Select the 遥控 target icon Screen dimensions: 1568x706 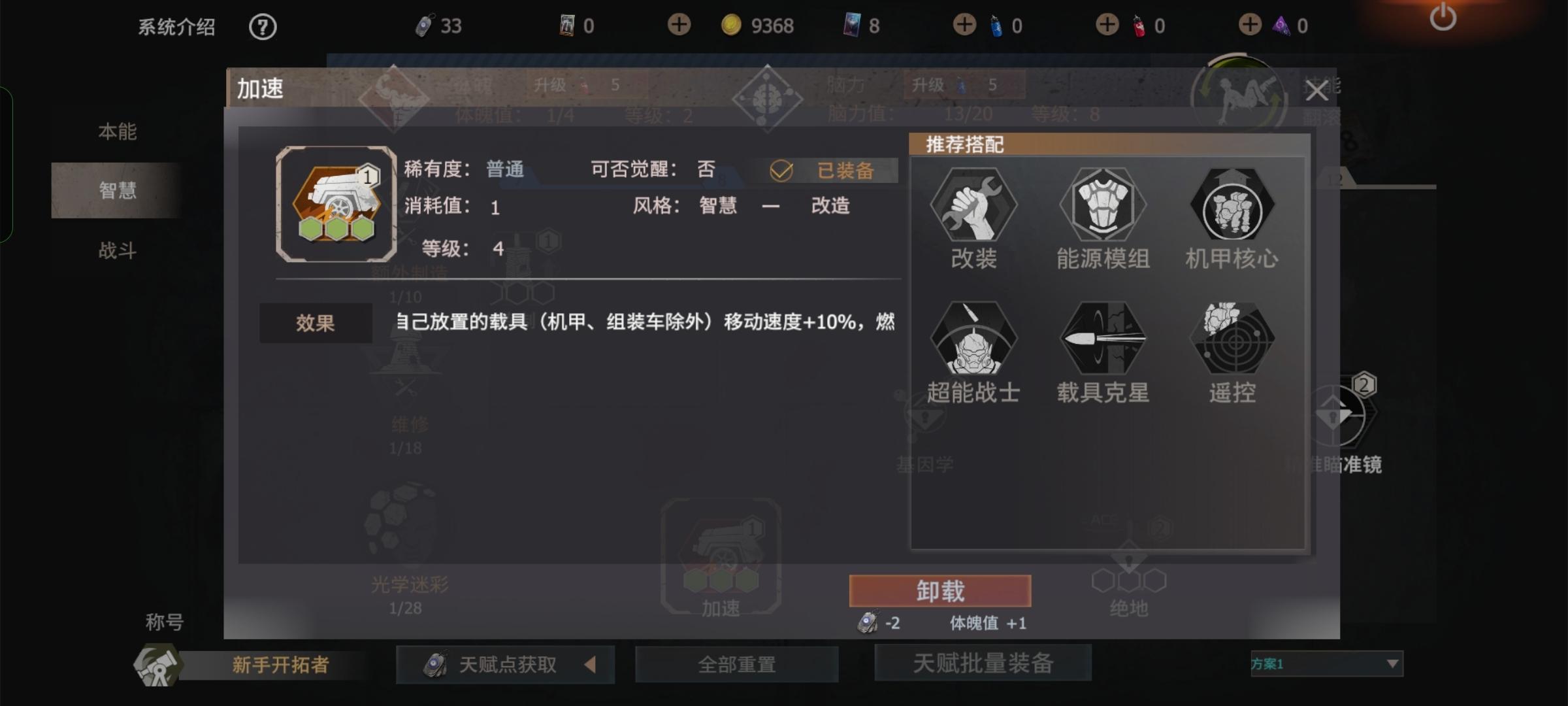(x=1232, y=338)
